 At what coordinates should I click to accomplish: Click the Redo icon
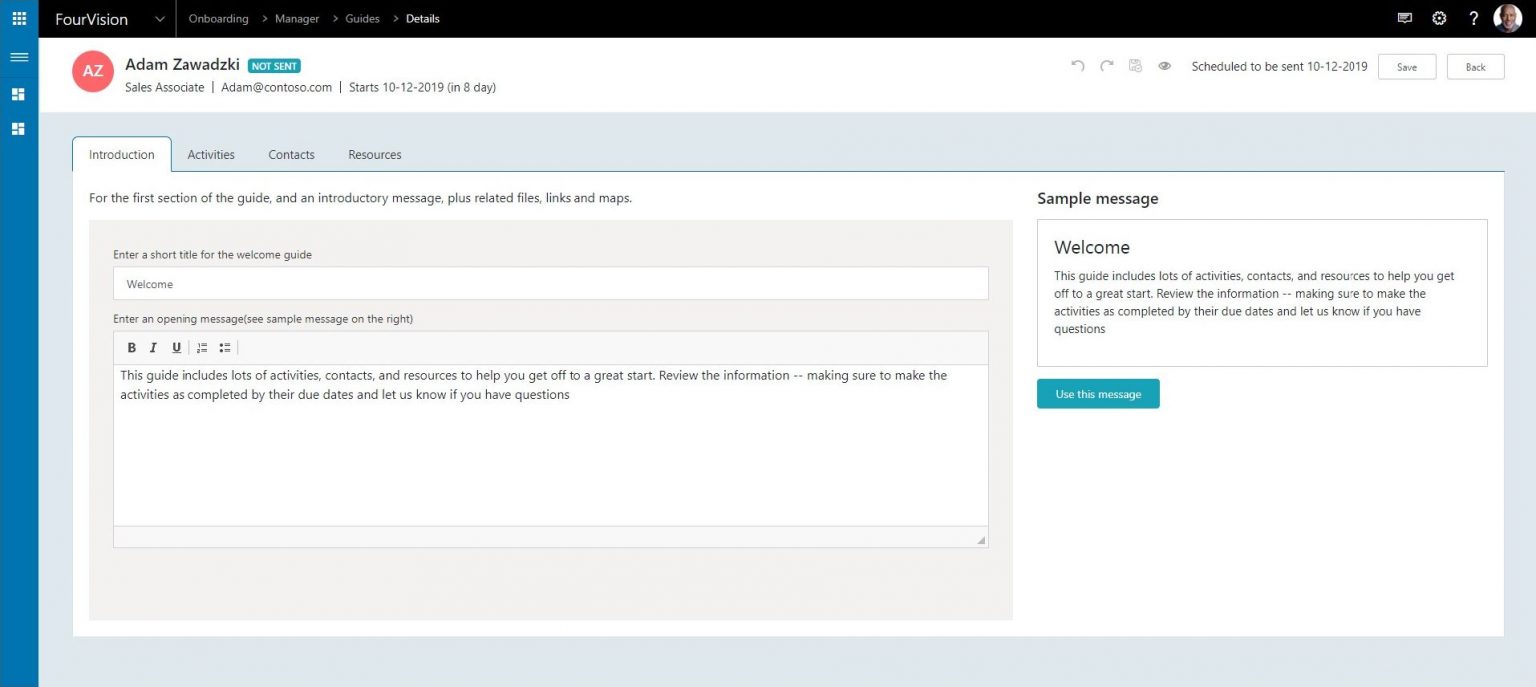coord(1106,65)
